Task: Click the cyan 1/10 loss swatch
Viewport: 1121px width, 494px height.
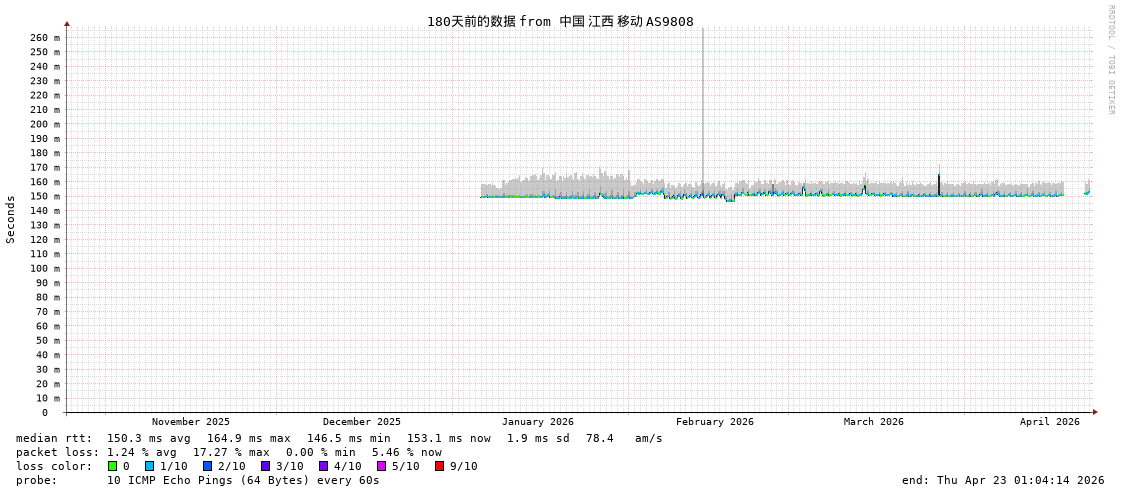Action: (149, 466)
